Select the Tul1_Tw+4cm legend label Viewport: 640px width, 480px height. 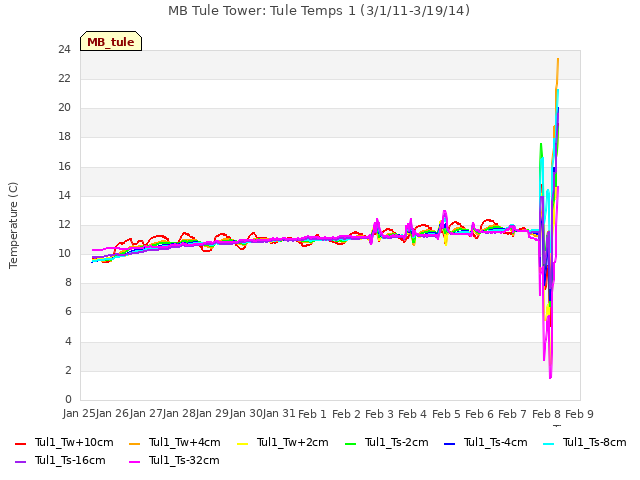point(184,442)
